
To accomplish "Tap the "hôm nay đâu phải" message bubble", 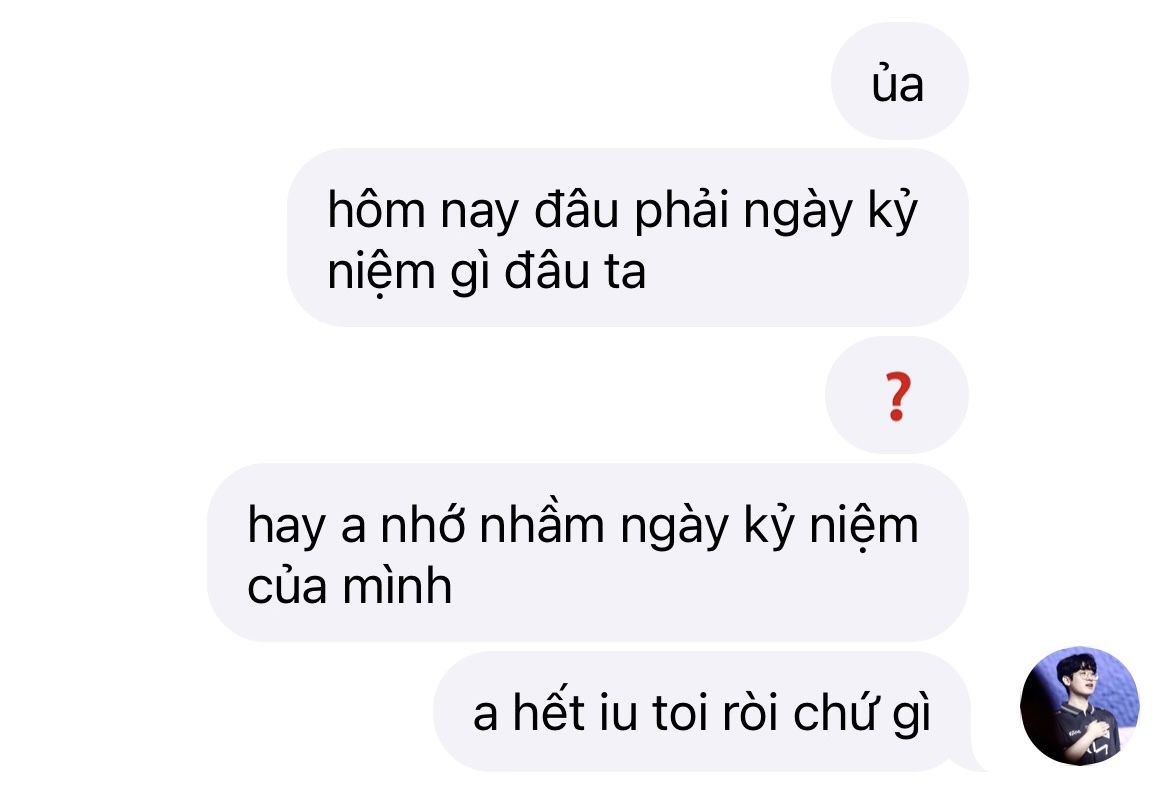I will click(628, 237).
